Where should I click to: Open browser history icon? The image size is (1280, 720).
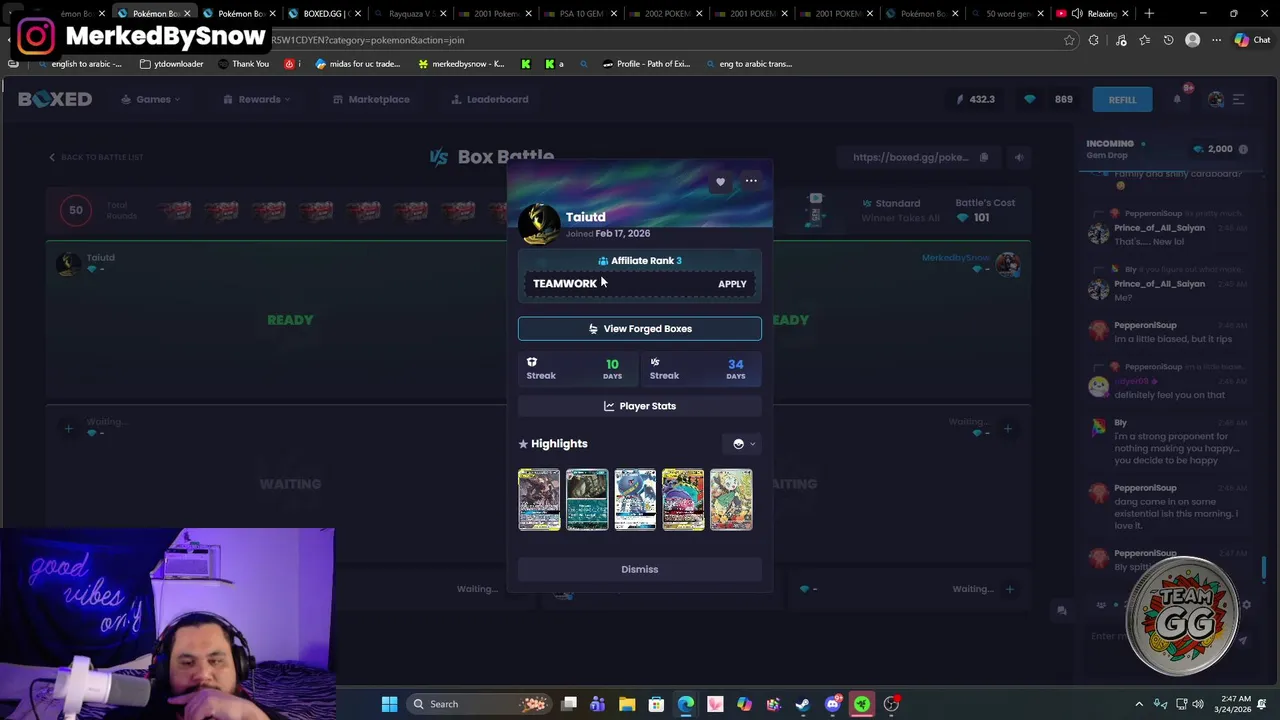1168,40
